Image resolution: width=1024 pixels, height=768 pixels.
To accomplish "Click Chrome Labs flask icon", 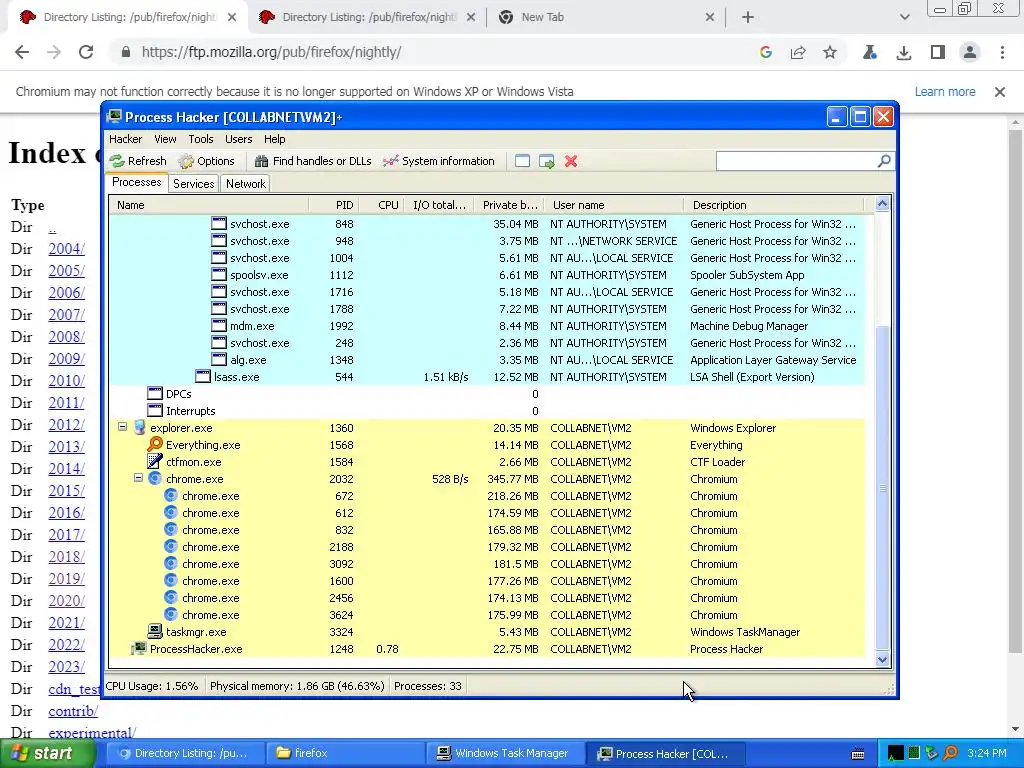I will point(870,52).
